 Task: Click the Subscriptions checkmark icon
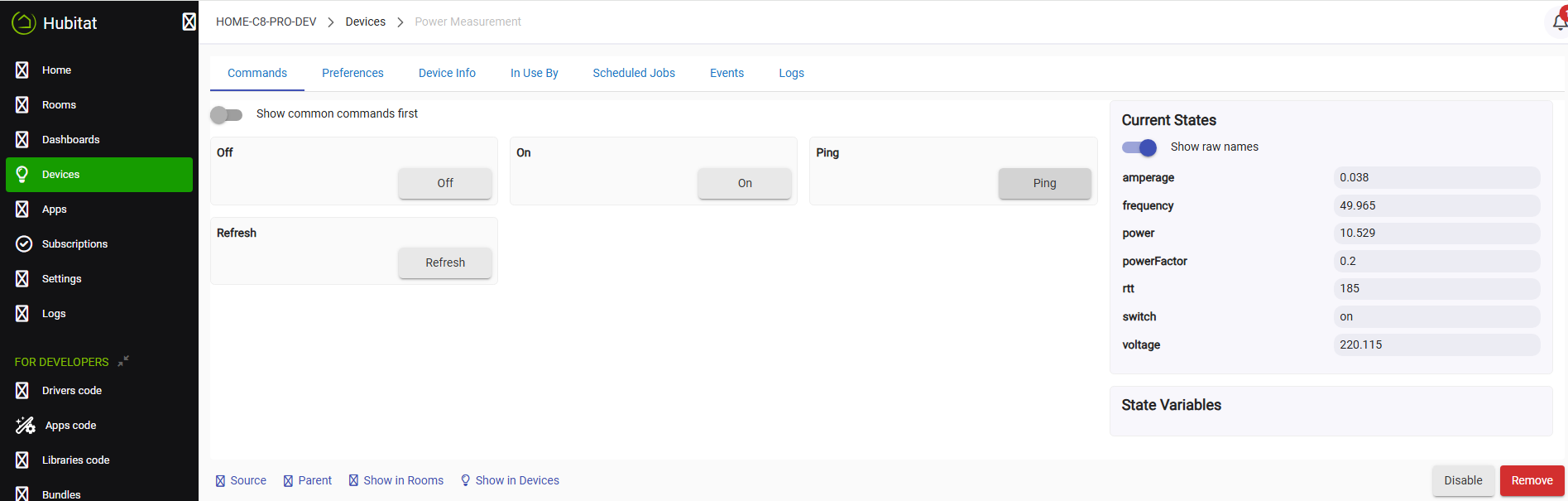[x=24, y=244]
